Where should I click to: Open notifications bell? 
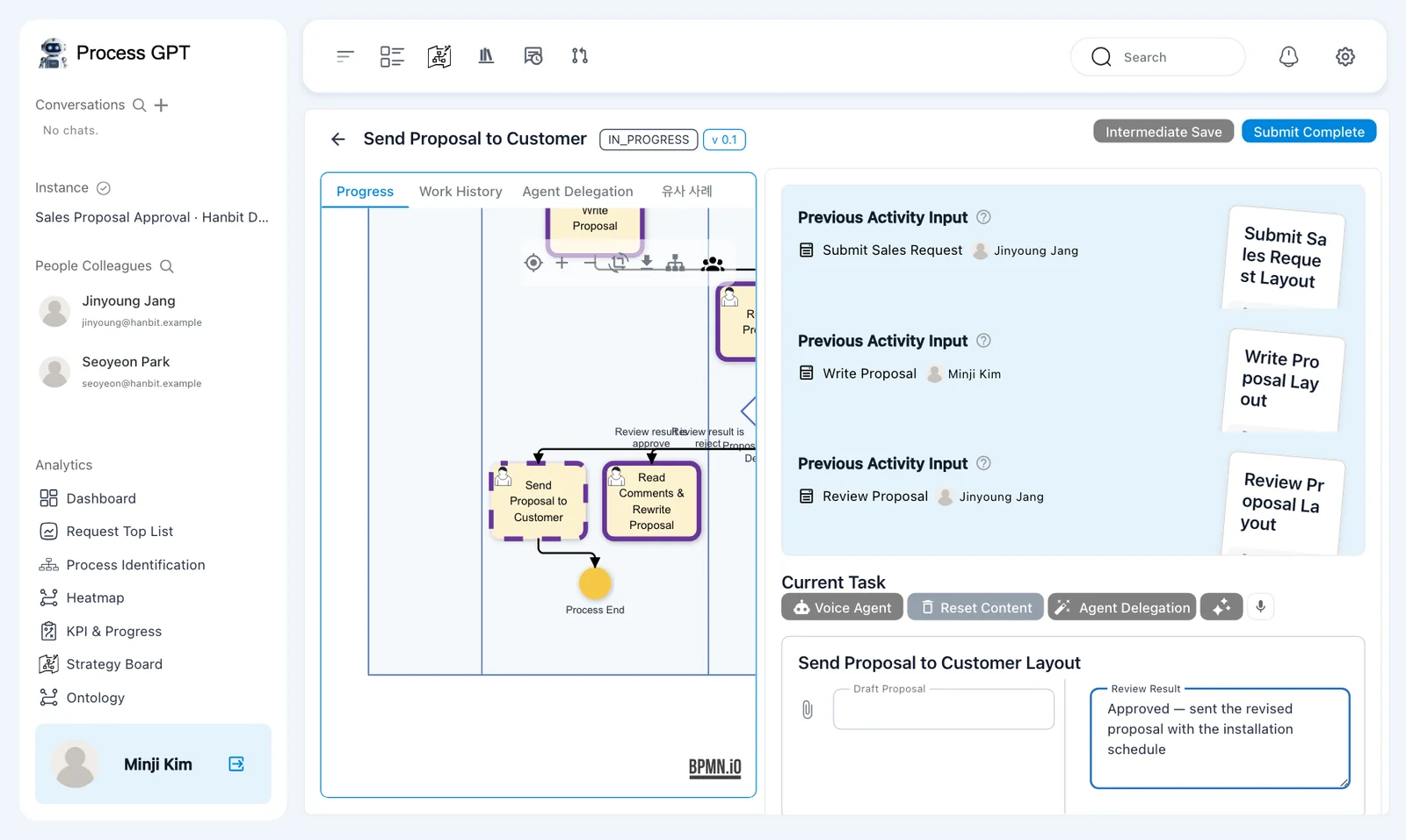coord(1288,56)
